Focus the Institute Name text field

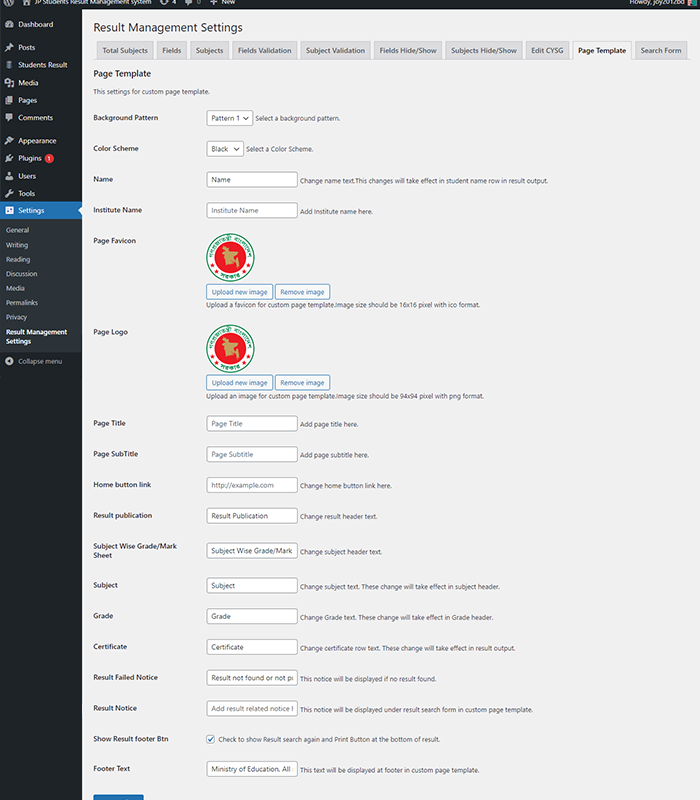click(x=252, y=211)
